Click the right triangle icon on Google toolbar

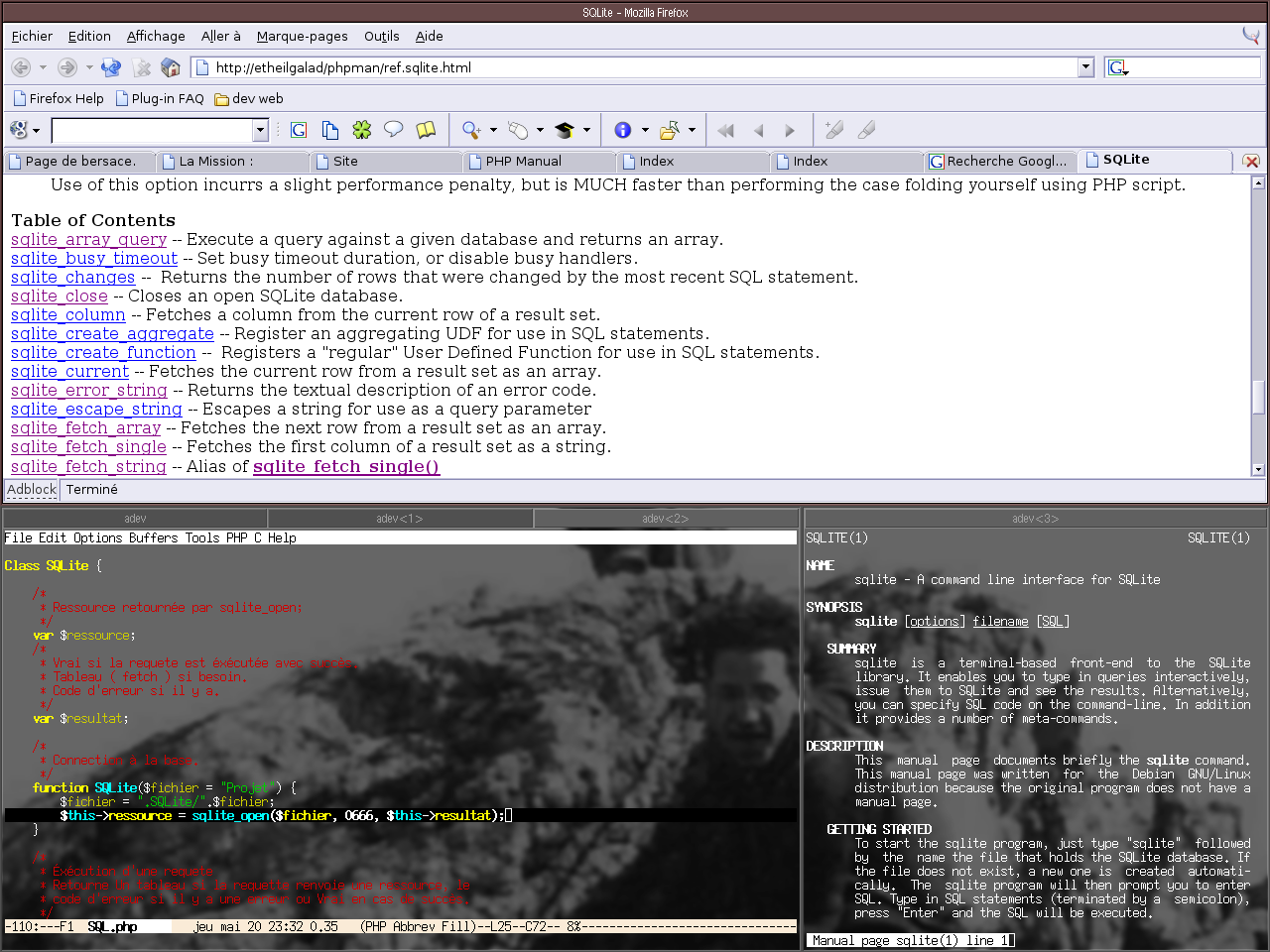[x=790, y=130]
